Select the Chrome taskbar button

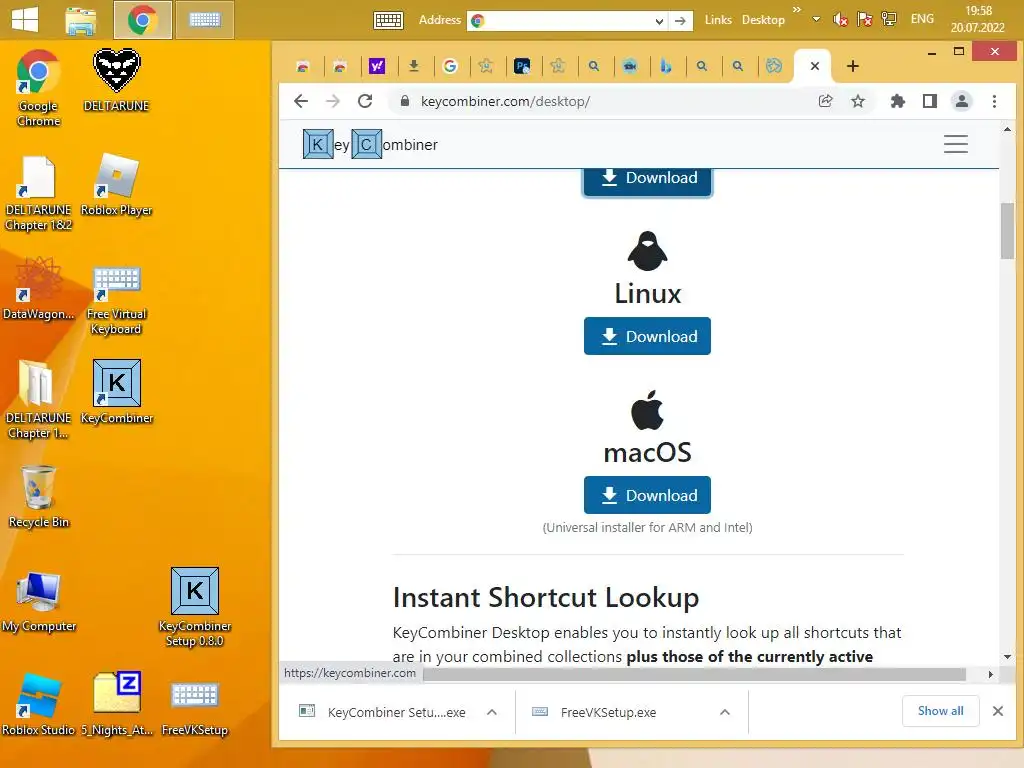(142, 20)
